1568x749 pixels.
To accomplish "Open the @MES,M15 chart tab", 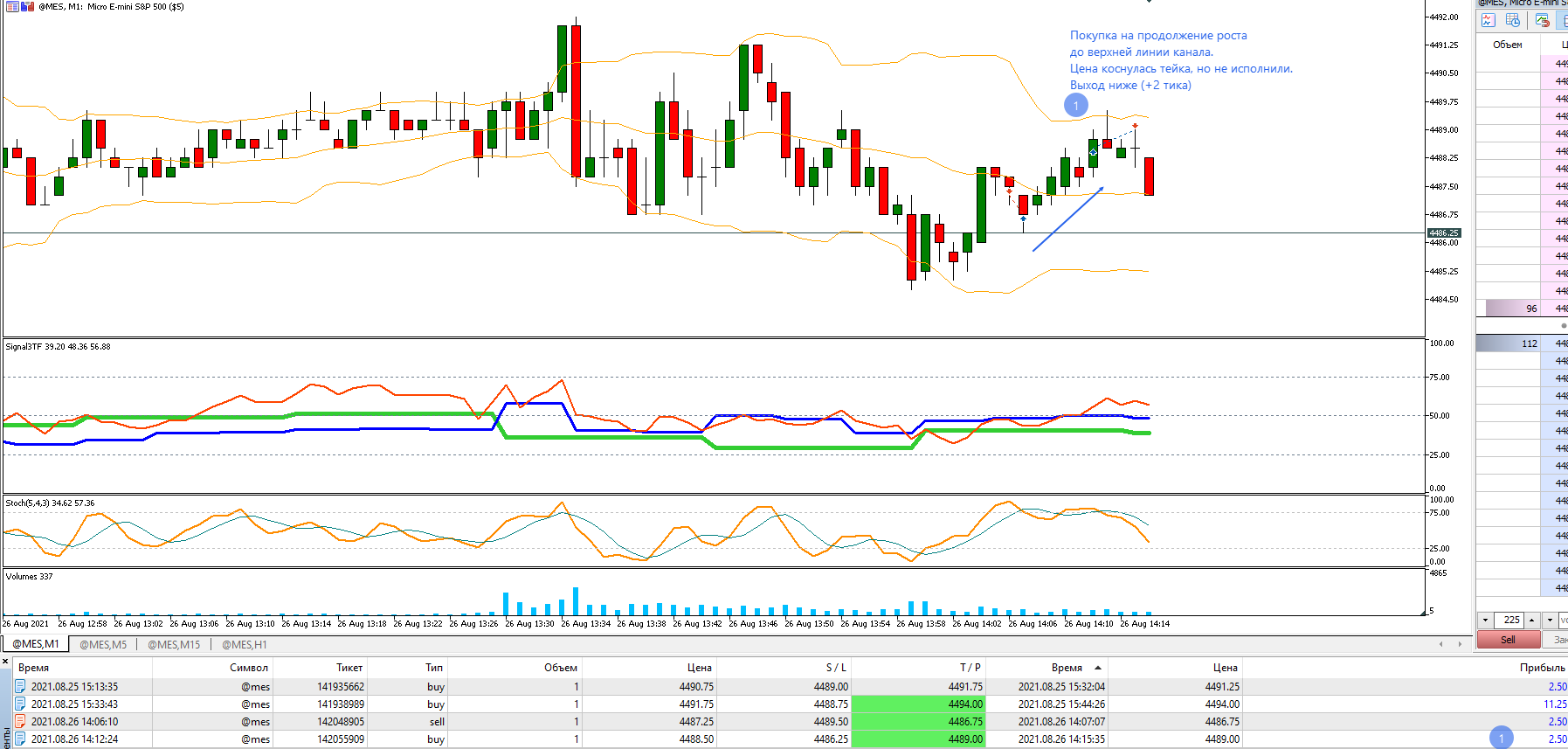I will pyautogui.click(x=173, y=644).
